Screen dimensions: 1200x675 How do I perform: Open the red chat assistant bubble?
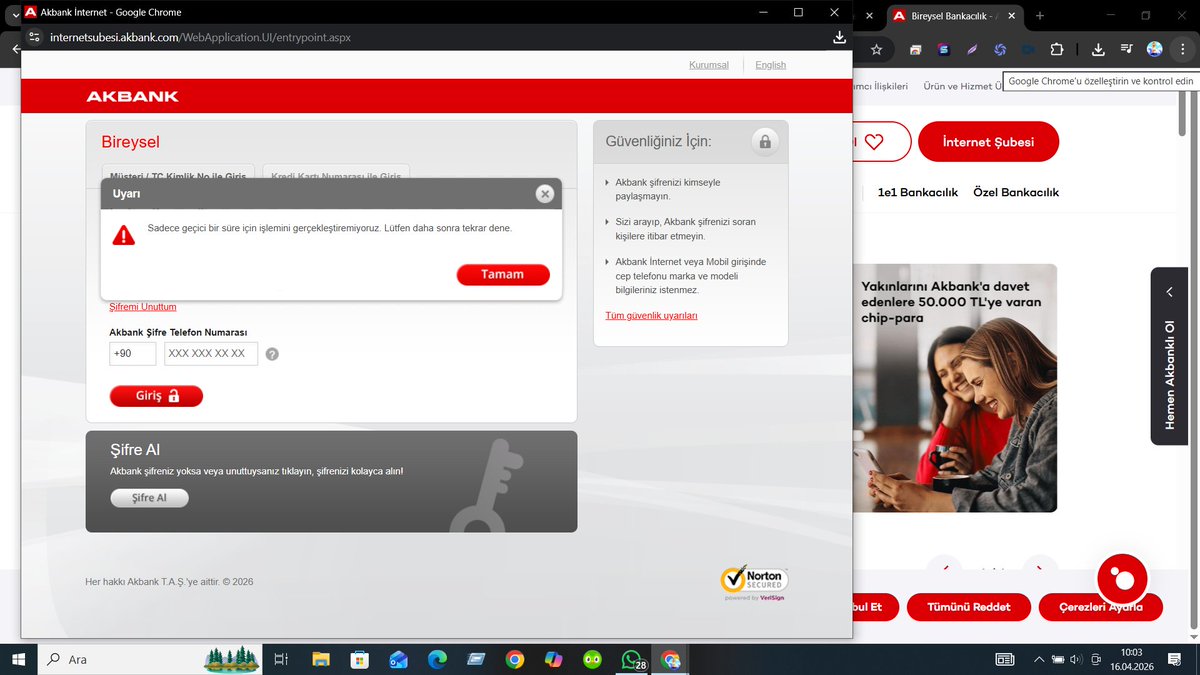pos(1123,579)
